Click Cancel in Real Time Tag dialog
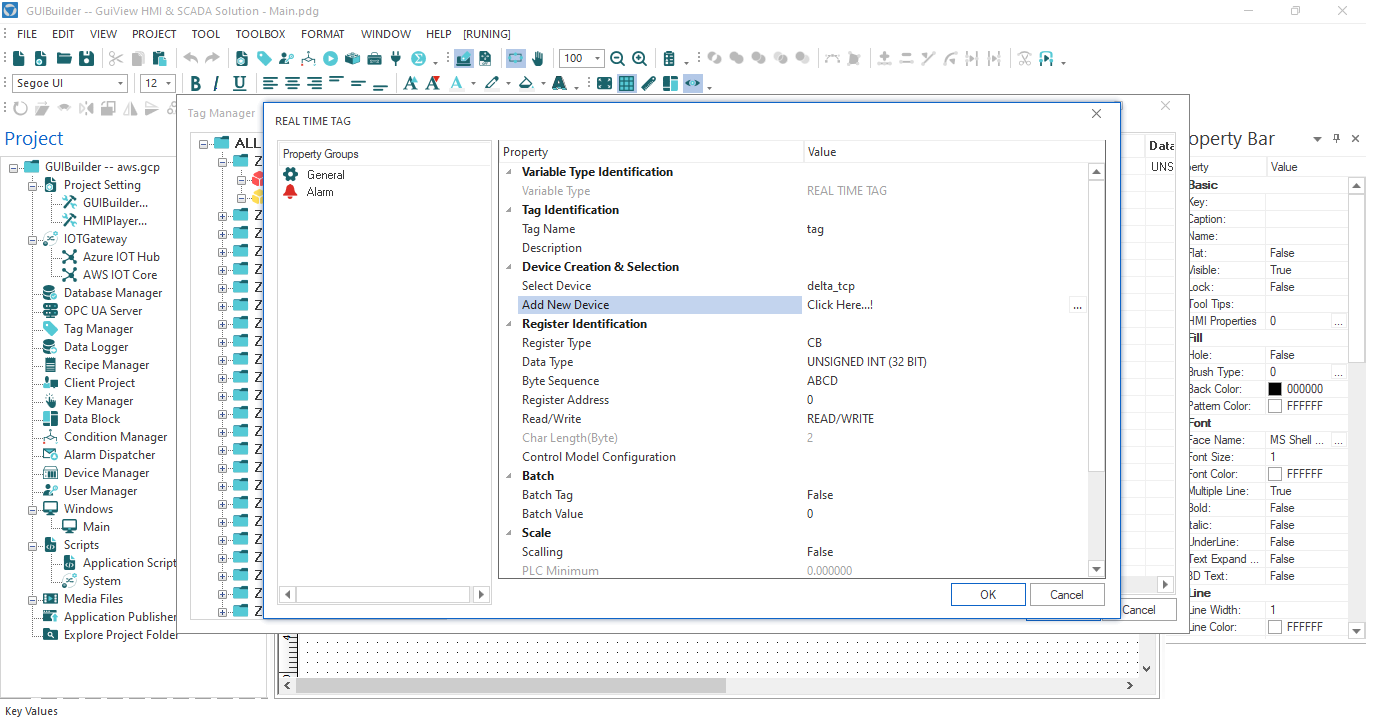The height and width of the screenshot is (722, 1400). click(1067, 594)
